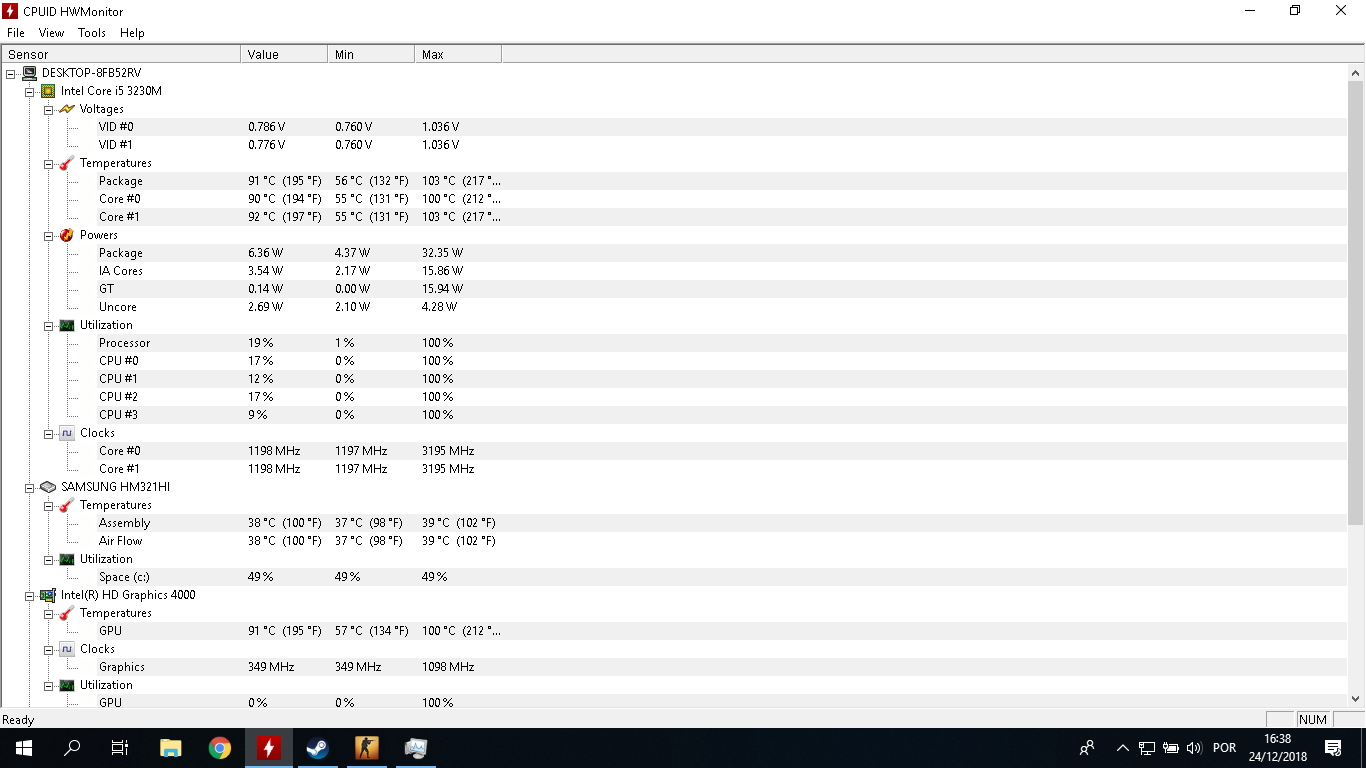The image size is (1366, 768).
Task: Collapse the CPU Utilization group
Action: (x=48, y=325)
